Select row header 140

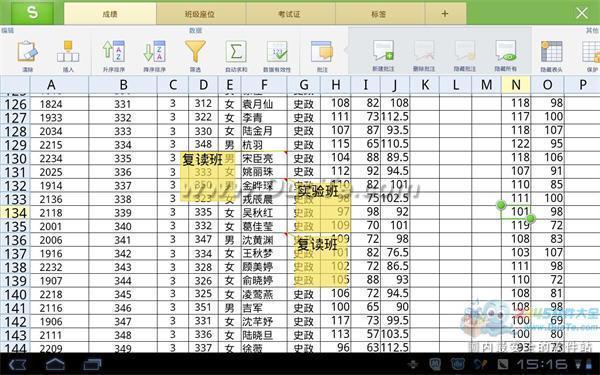click(x=15, y=294)
